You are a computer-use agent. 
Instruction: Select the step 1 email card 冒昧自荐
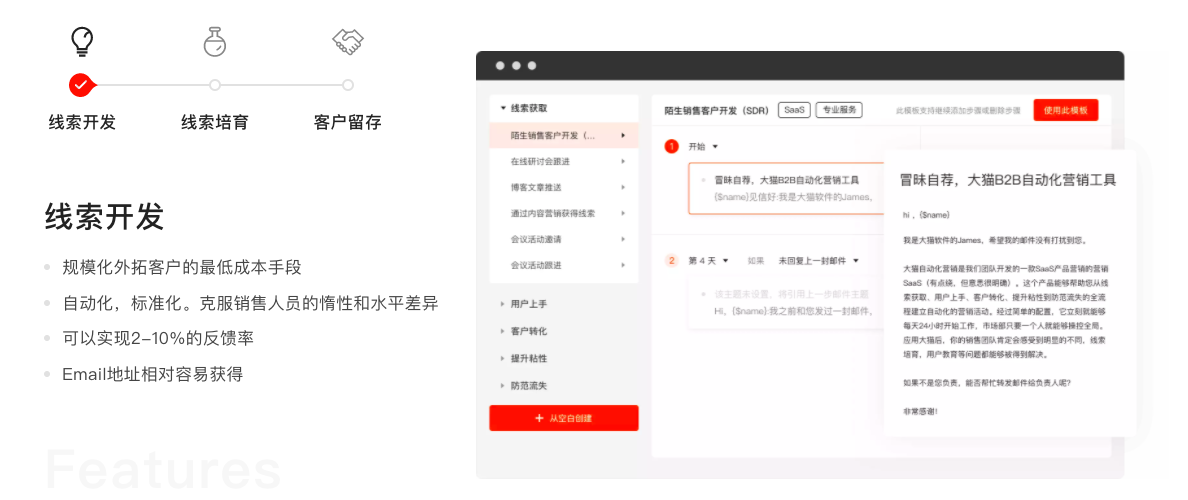click(786, 189)
